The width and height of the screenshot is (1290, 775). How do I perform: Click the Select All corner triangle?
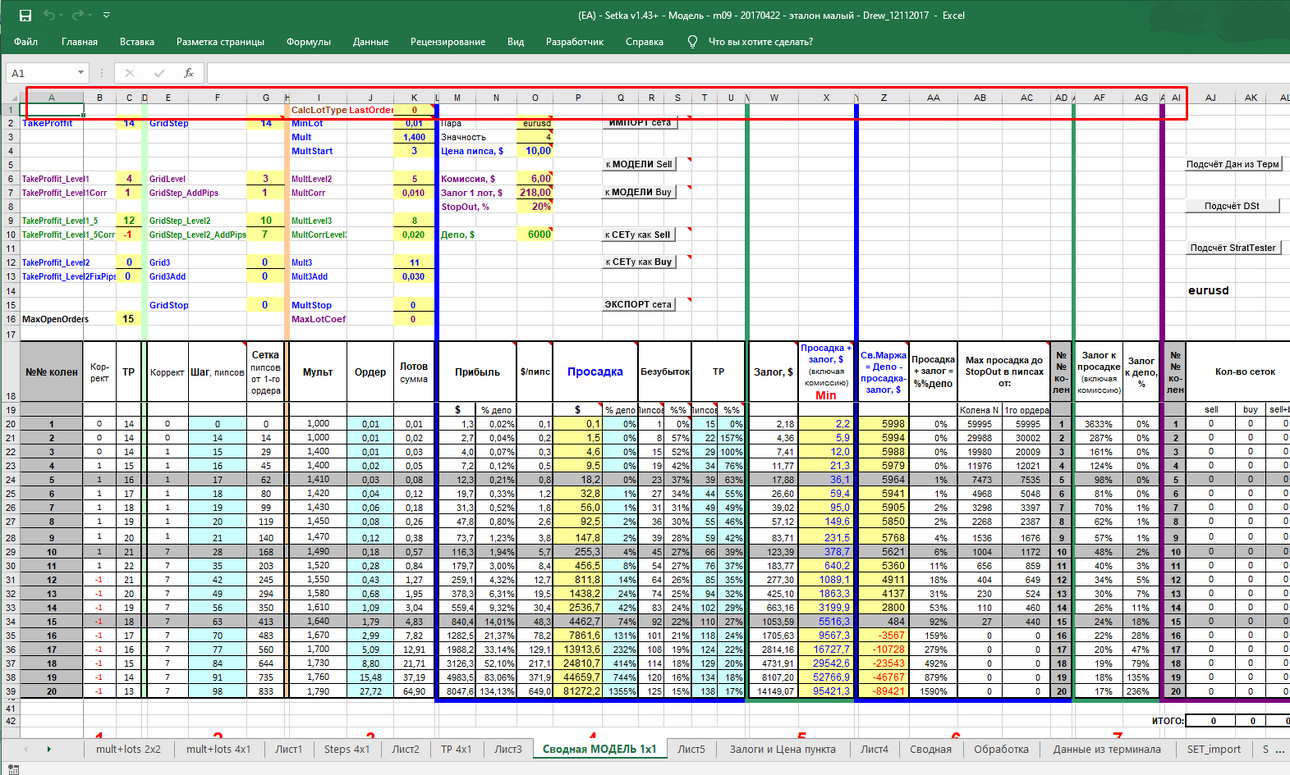click(x=12, y=97)
